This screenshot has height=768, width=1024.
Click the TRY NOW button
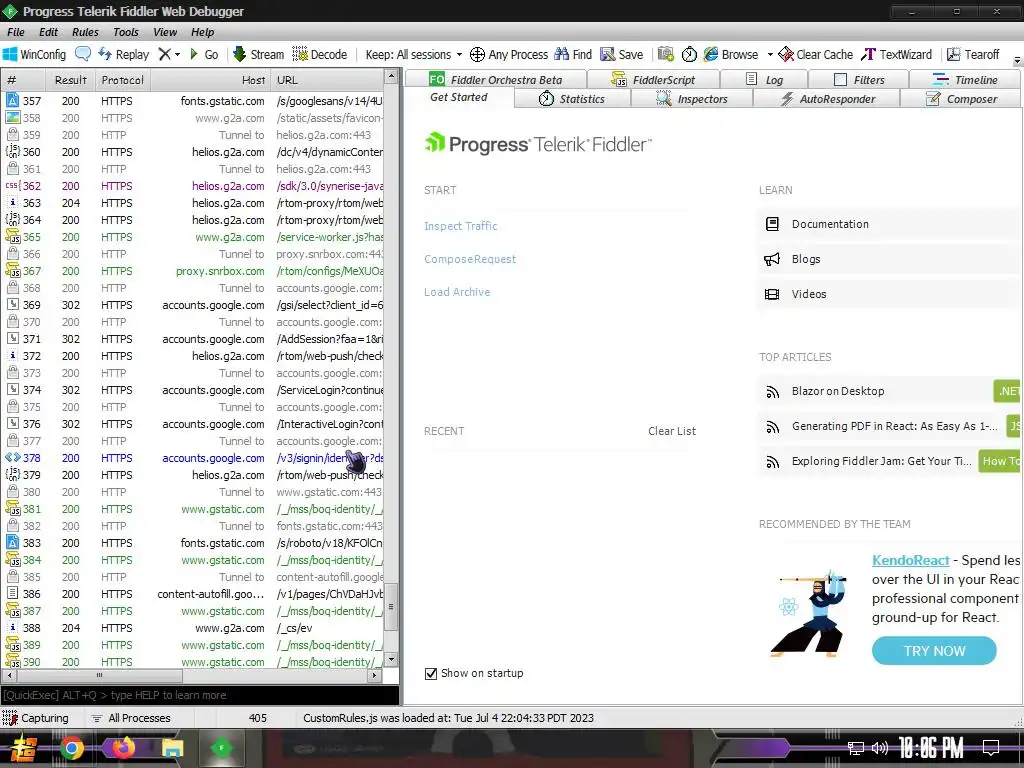click(x=934, y=651)
